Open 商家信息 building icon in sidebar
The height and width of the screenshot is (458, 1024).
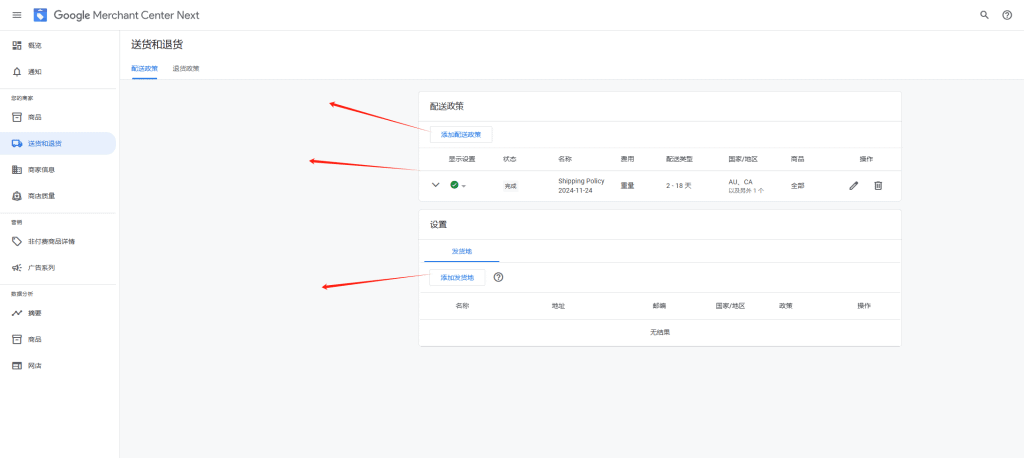tap(17, 169)
